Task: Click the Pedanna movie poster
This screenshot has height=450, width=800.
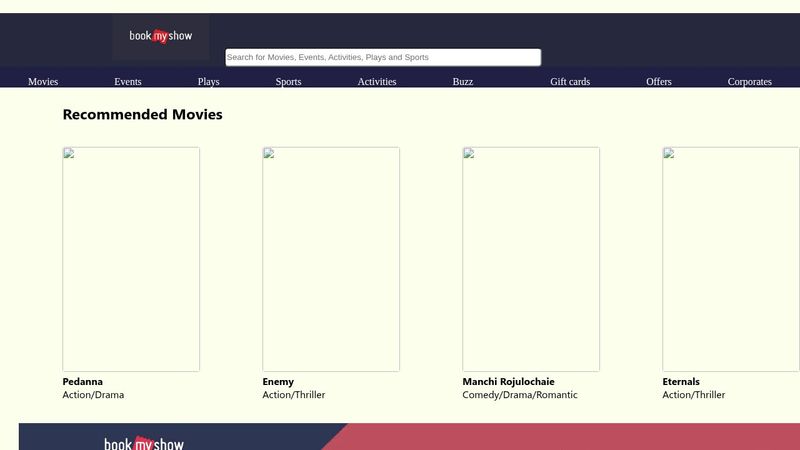Action: click(x=131, y=259)
